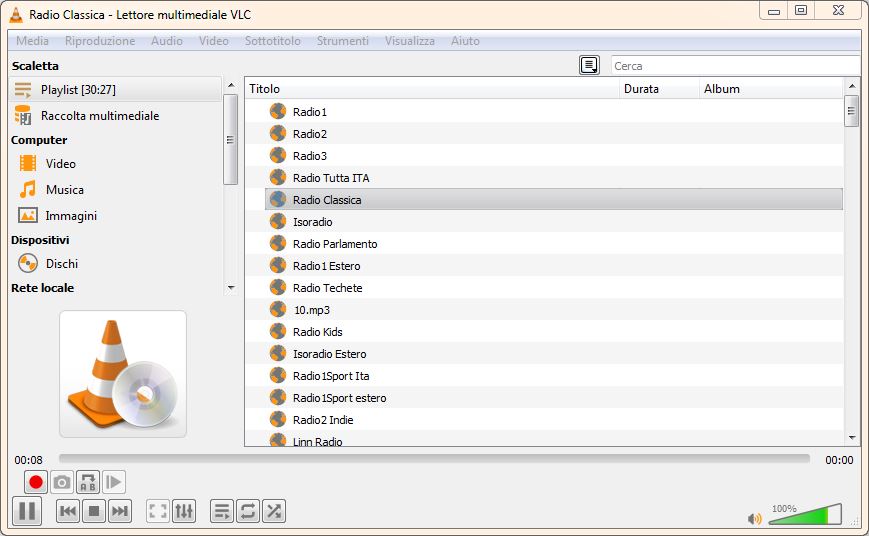Open the Visualizza menu

pyautogui.click(x=410, y=41)
